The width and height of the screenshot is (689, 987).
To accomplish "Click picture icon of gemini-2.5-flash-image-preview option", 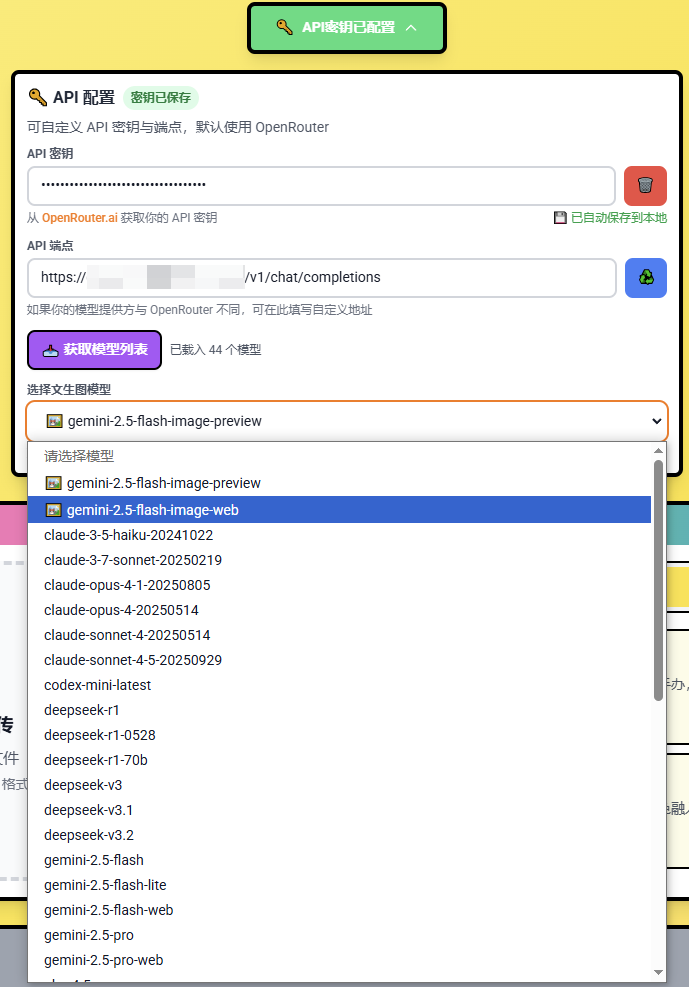I will point(53,483).
